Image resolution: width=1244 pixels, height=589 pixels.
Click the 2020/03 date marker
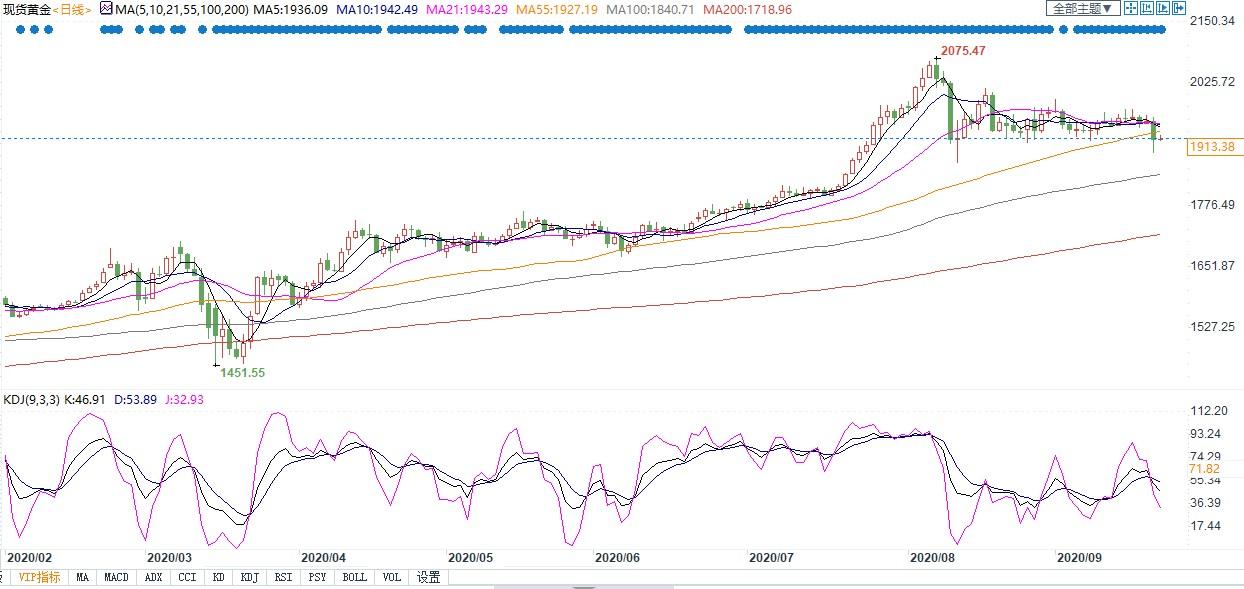pos(168,556)
